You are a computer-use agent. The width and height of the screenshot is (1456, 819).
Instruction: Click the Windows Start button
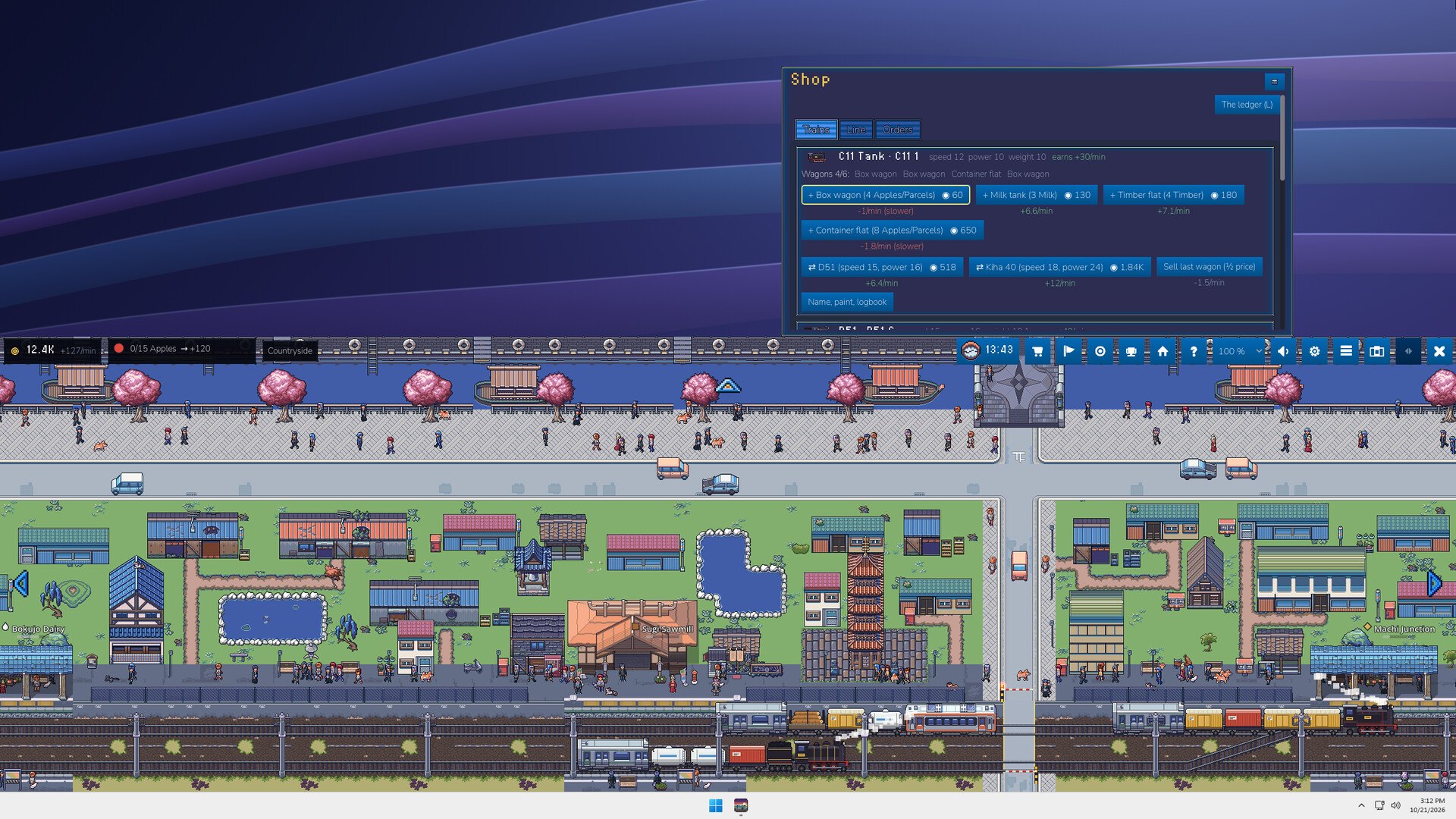[x=716, y=805]
